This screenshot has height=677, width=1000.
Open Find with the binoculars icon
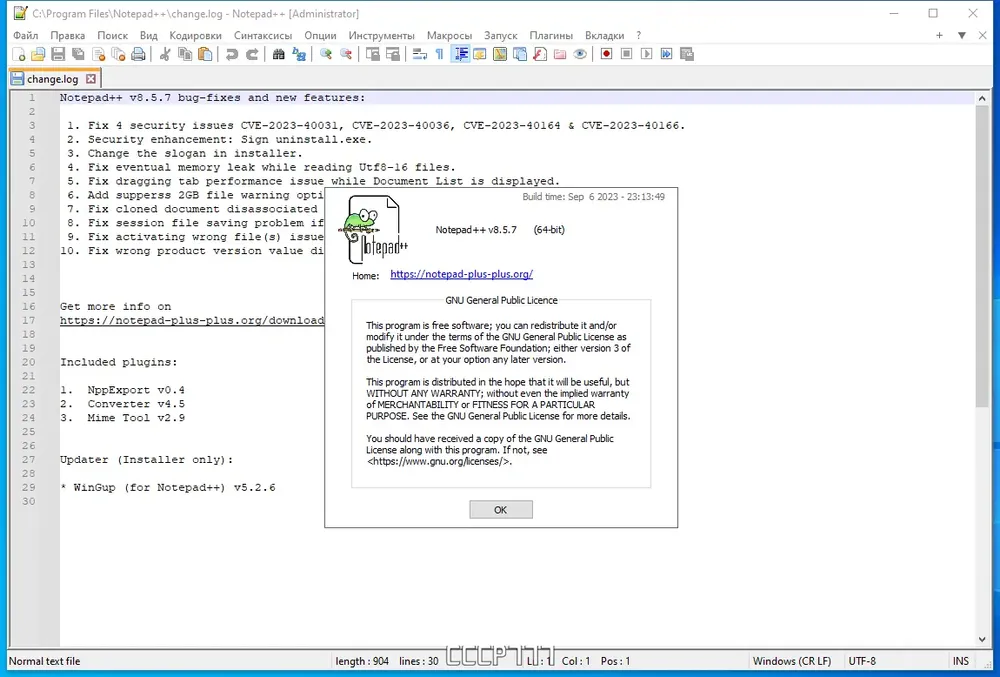point(279,54)
